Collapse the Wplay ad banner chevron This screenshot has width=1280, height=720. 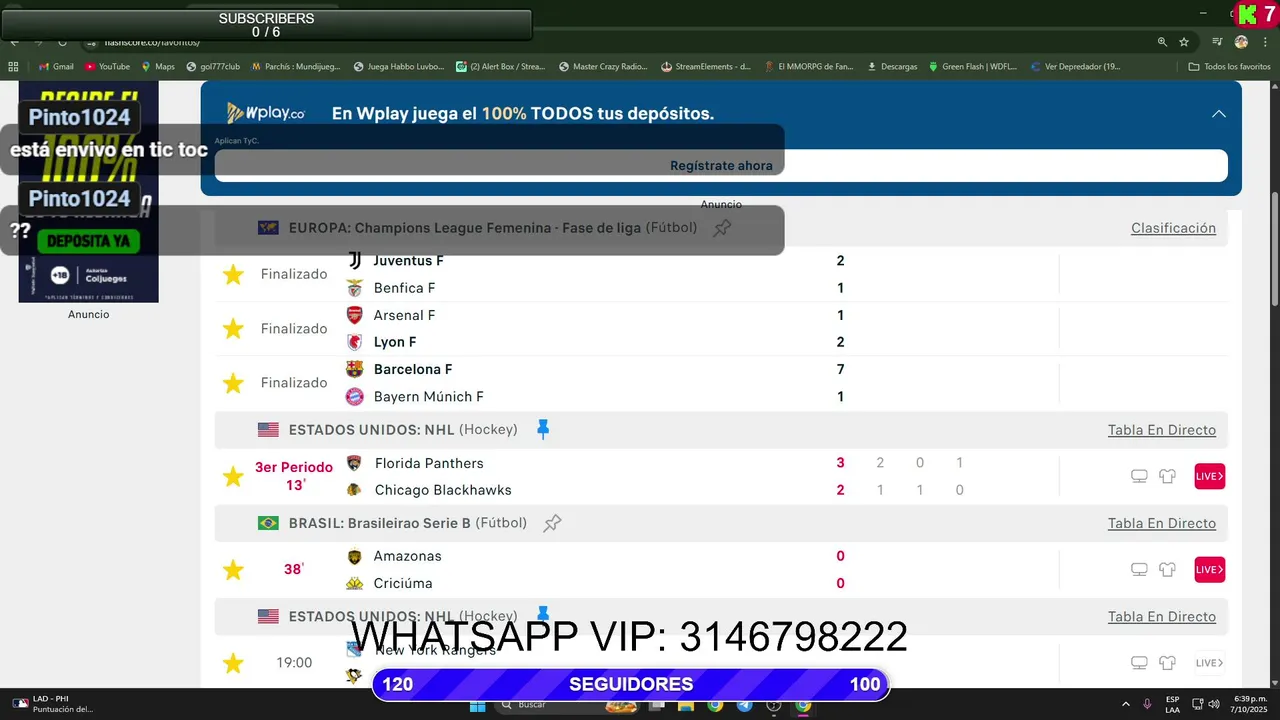(x=1218, y=114)
